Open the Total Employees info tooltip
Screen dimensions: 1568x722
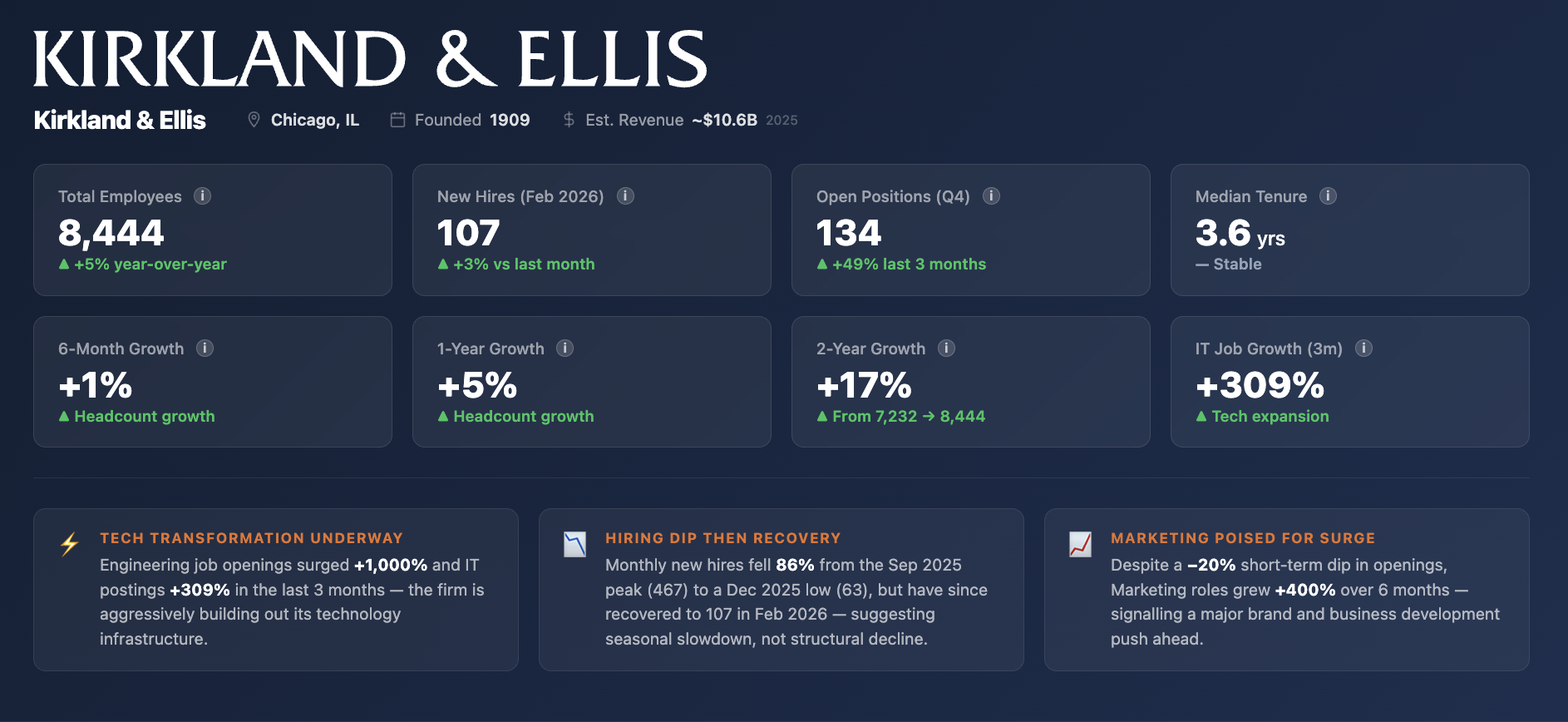coord(202,196)
